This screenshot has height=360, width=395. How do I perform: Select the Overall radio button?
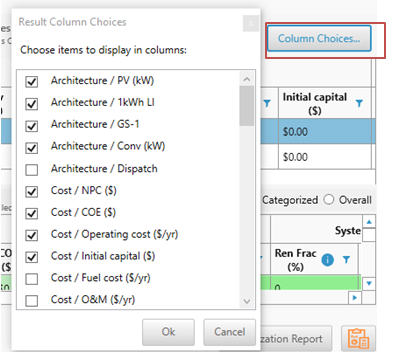(x=329, y=200)
